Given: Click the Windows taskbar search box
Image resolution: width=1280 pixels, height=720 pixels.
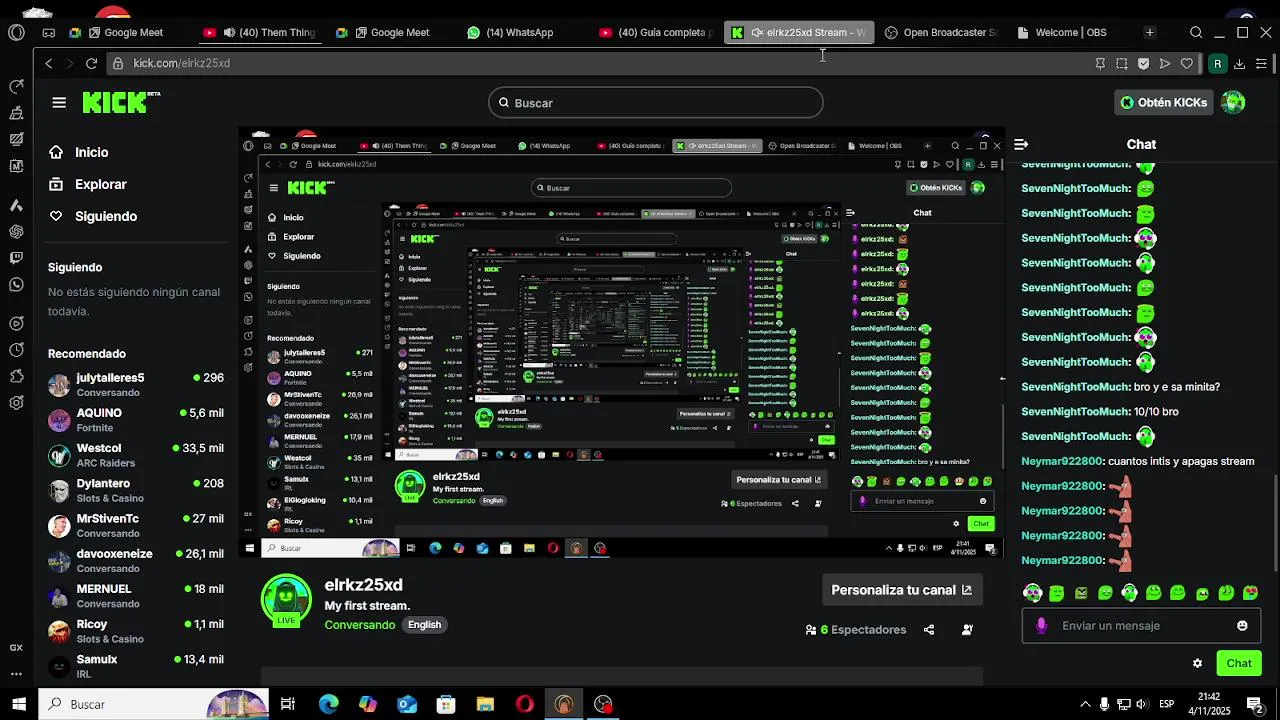Looking at the screenshot, I should click(x=155, y=704).
